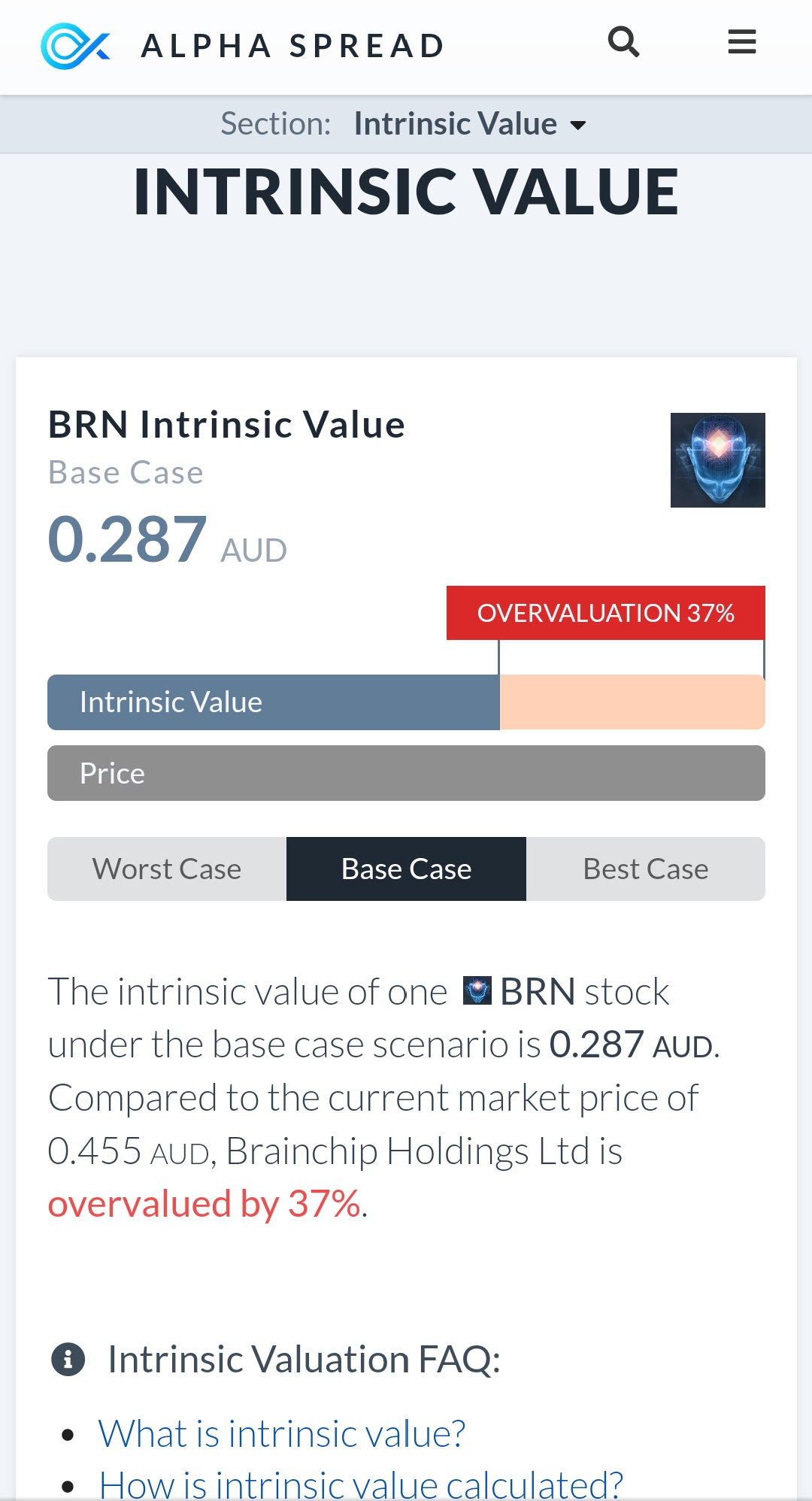Open 'What is intrinsic value?' link
The width and height of the screenshot is (812, 1501).
point(282,1433)
